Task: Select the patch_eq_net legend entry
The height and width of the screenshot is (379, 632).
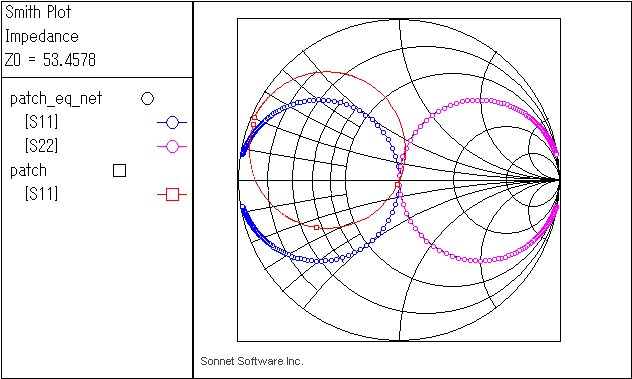Action: click(x=56, y=99)
